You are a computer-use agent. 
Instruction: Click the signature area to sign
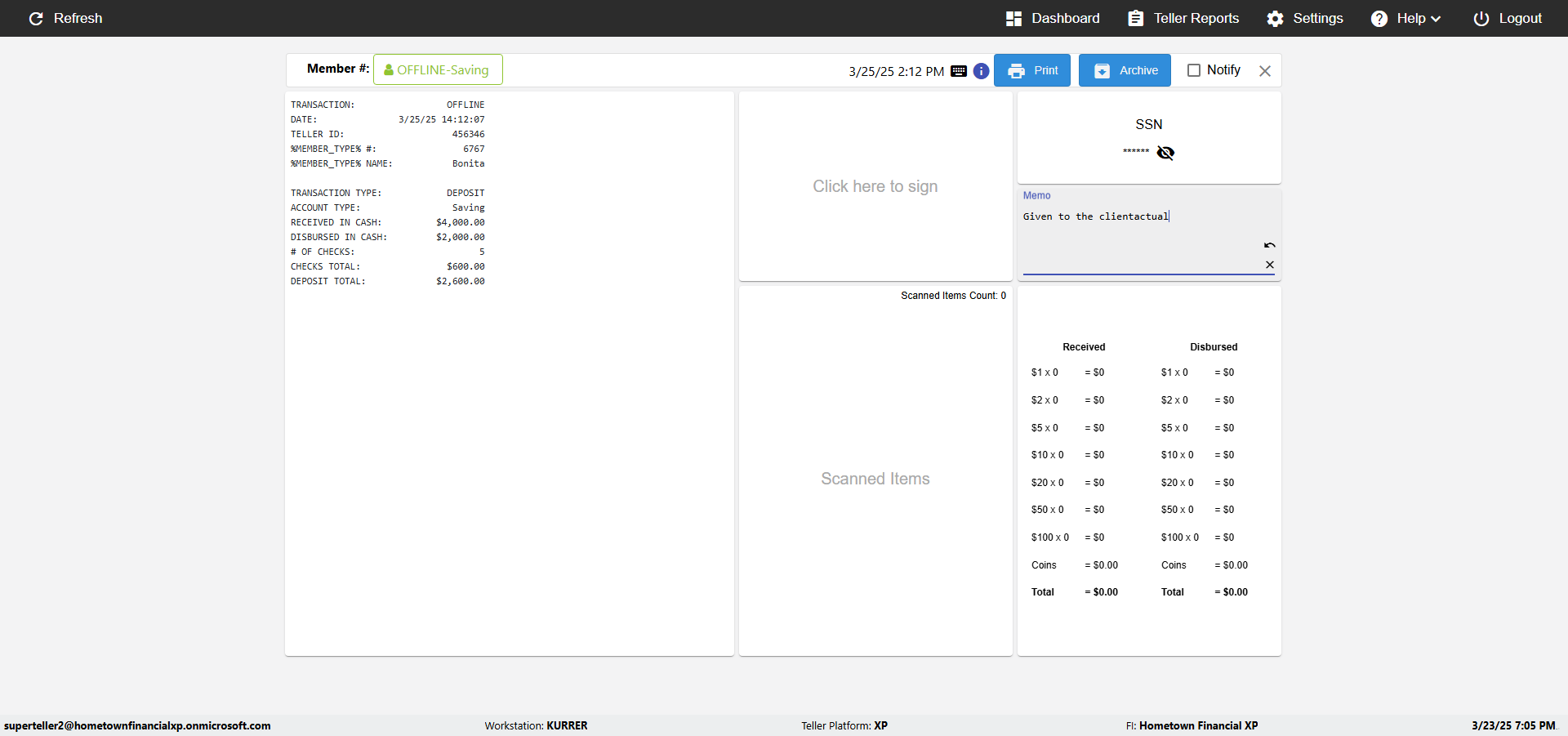pyautogui.click(x=875, y=186)
